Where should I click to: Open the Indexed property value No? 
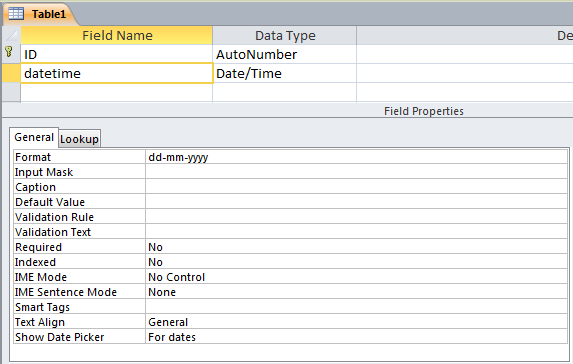[356, 262]
